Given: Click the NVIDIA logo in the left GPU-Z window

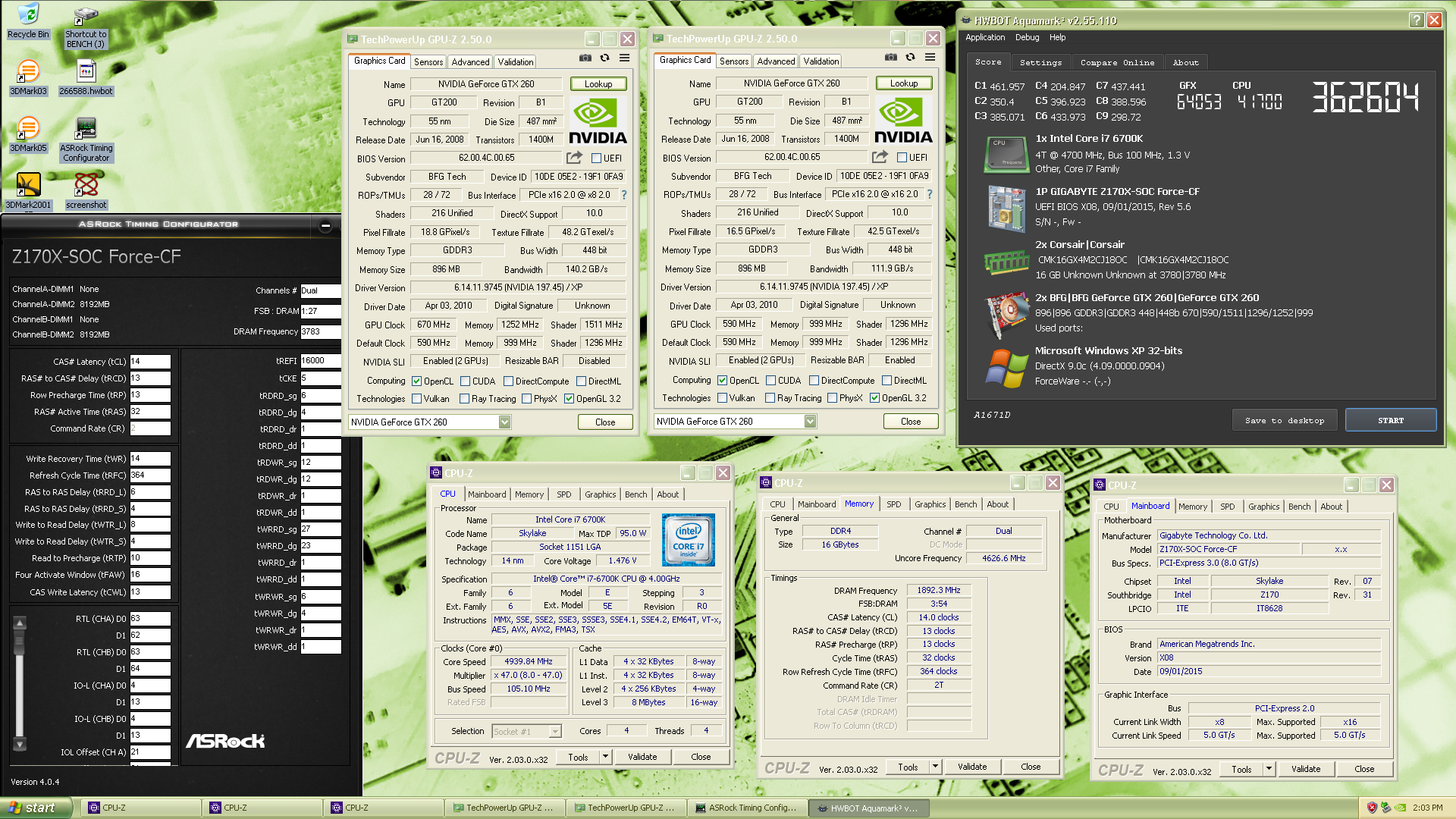Looking at the screenshot, I should pos(598,121).
